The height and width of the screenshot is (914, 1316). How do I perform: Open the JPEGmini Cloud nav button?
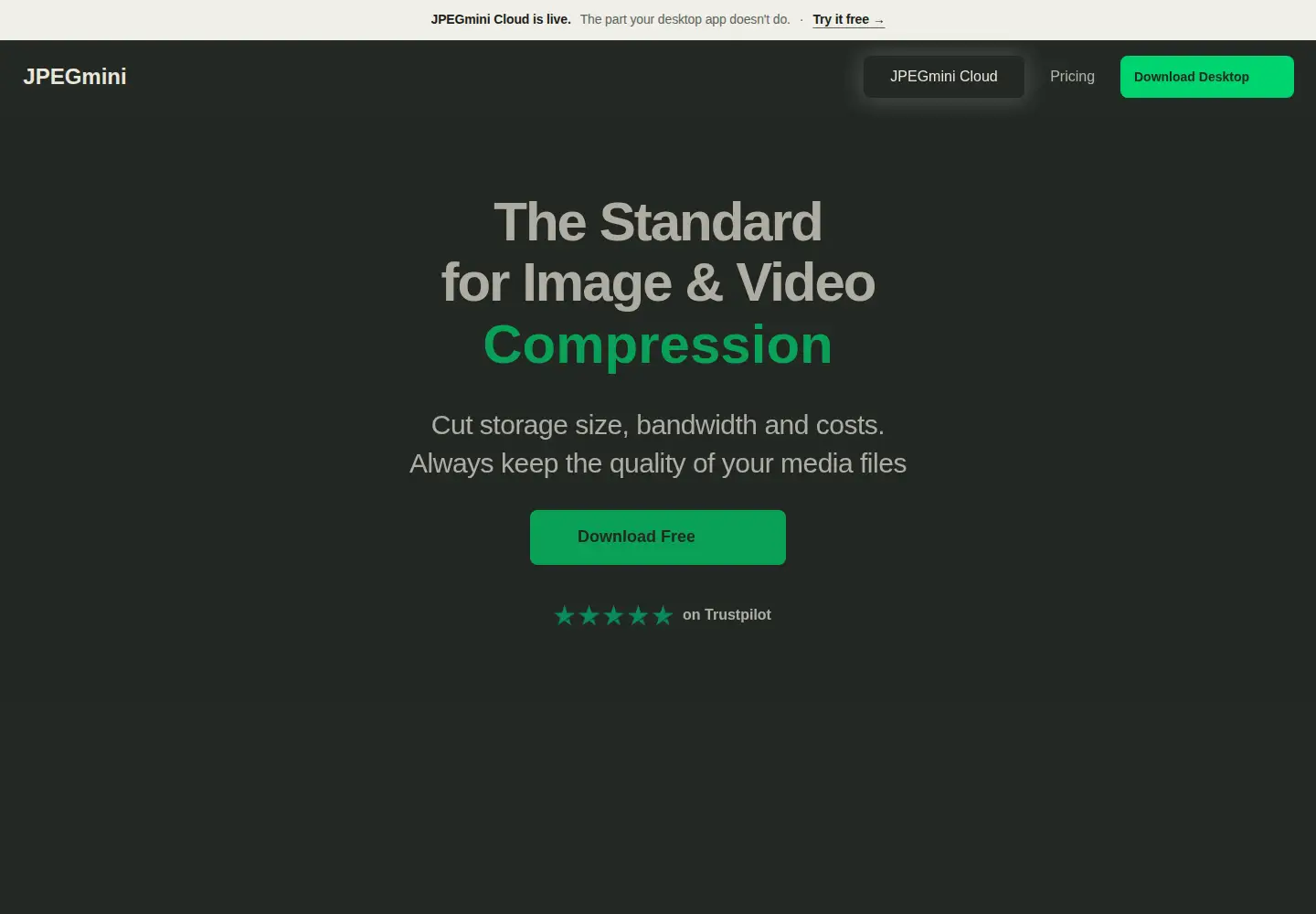click(x=944, y=77)
